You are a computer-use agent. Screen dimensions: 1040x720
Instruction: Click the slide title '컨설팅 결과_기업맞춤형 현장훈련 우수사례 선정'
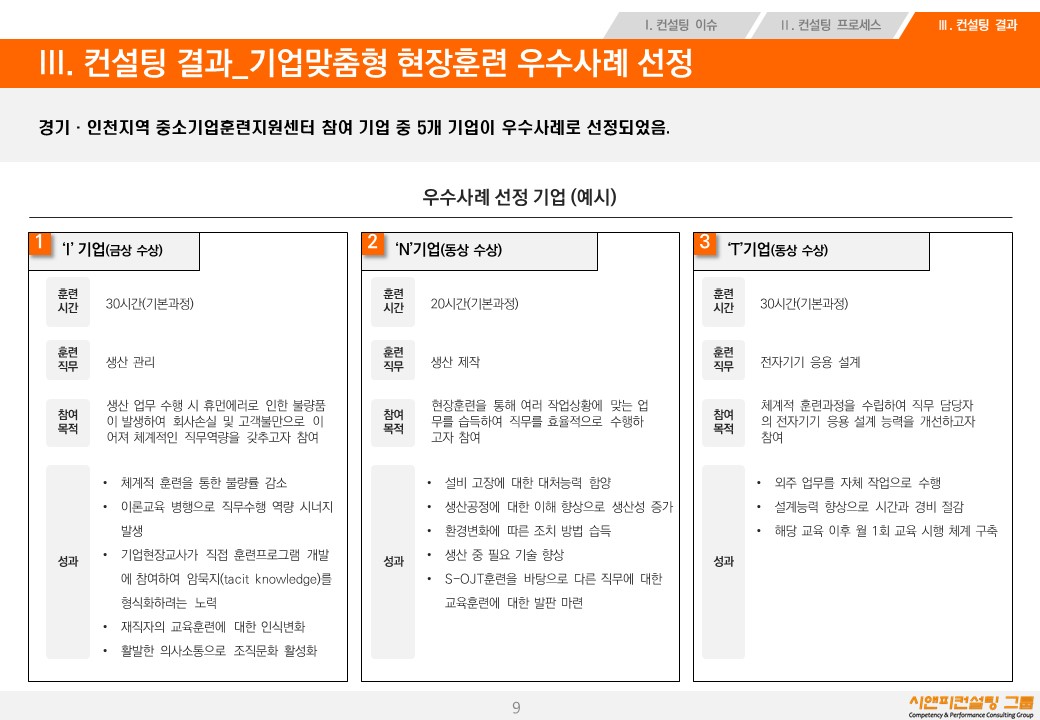coord(388,63)
